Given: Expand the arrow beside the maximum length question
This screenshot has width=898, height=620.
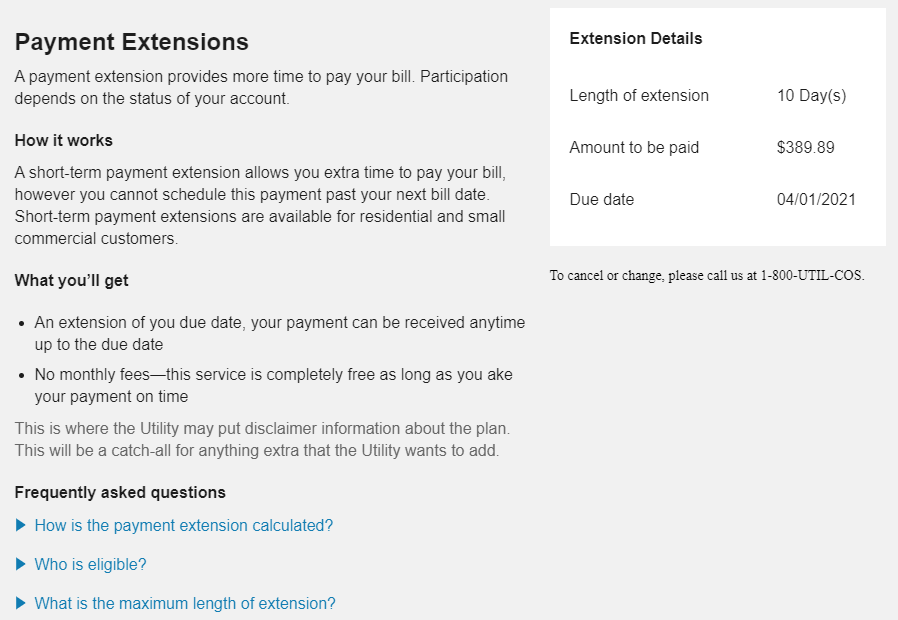Looking at the screenshot, I should tap(21, 603).
